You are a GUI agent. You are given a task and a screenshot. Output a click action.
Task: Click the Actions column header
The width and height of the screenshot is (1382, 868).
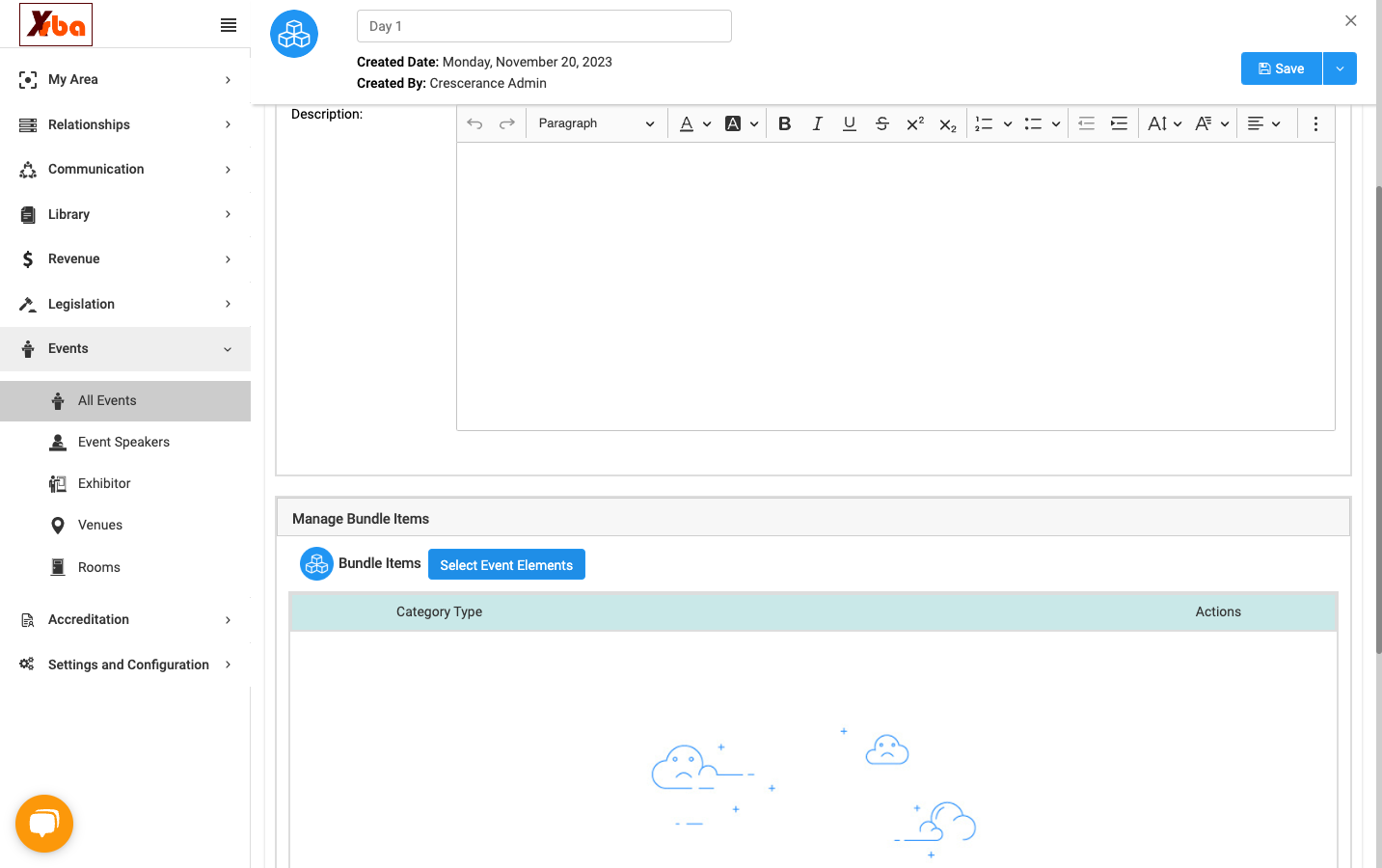pyautogui.click(x=1218, y=611)
